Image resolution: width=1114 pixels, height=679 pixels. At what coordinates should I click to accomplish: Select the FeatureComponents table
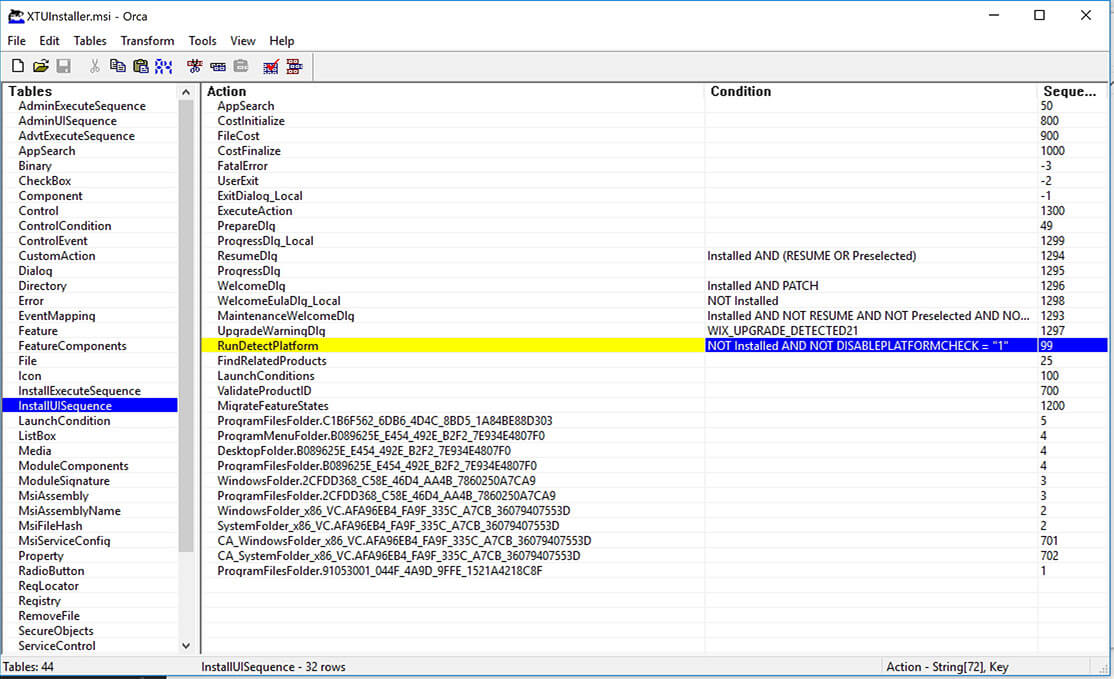[x=72, y=345]
